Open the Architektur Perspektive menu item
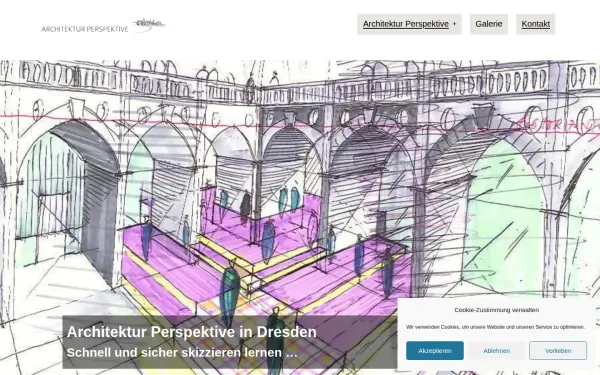The height and width of the screenshot is (375, 600). (406, 24)
